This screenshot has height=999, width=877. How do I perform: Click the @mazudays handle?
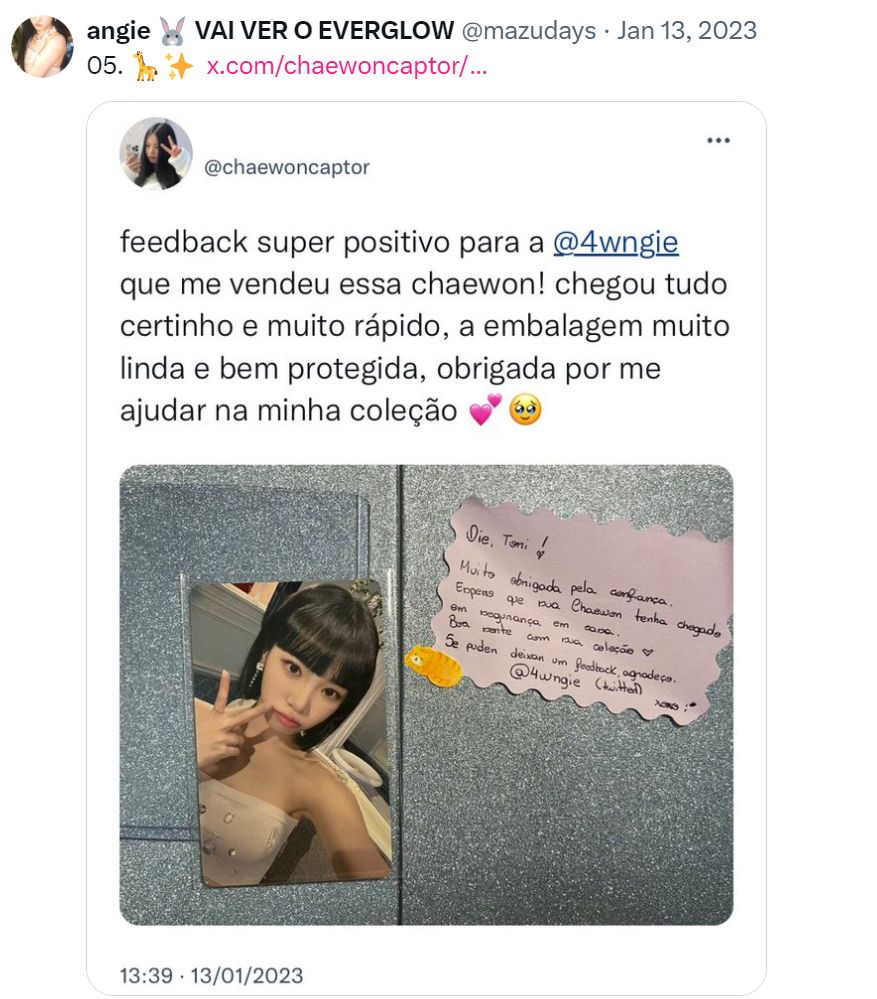[x=529, y=30]
